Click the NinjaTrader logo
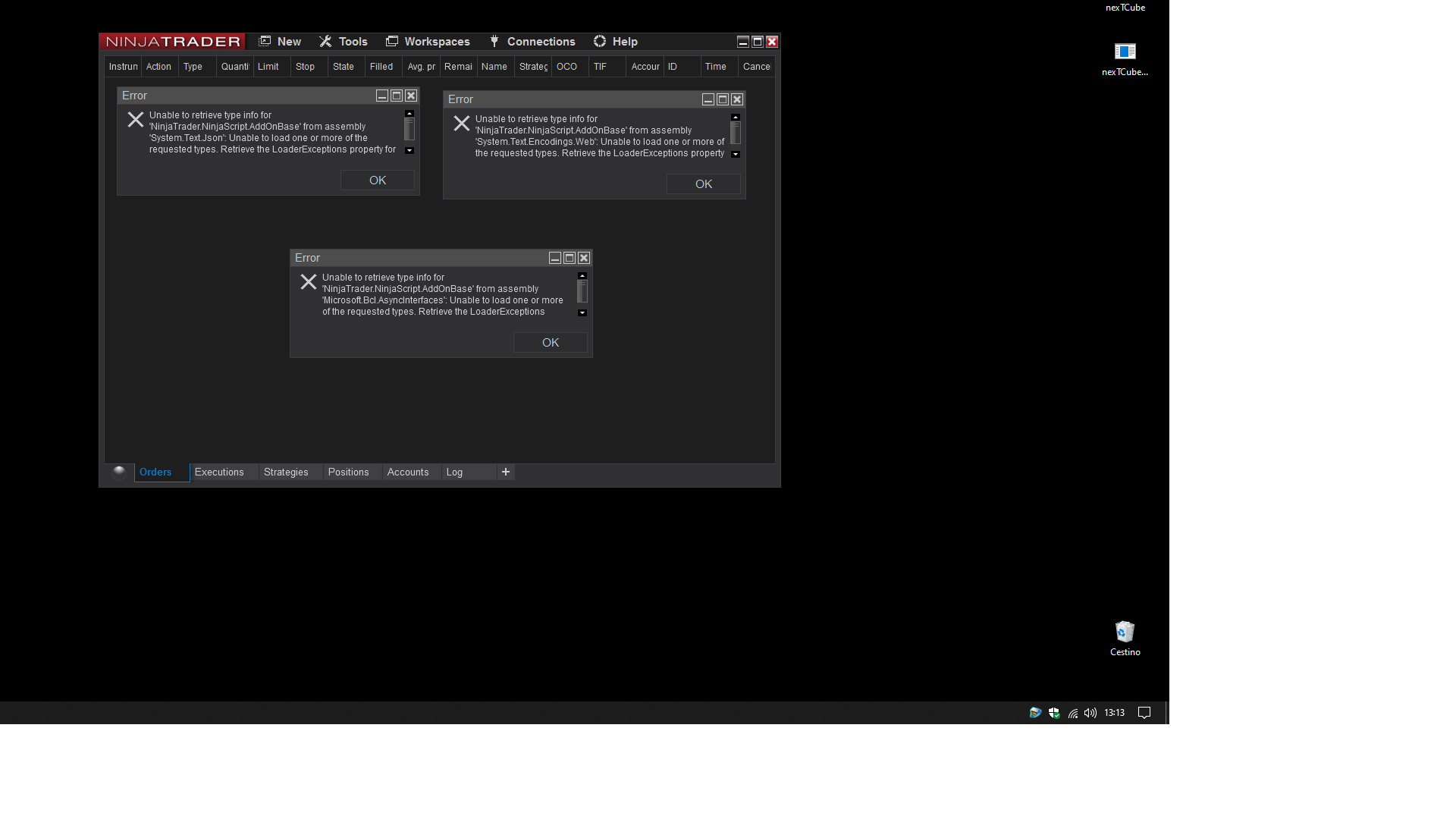 point(172,42)
